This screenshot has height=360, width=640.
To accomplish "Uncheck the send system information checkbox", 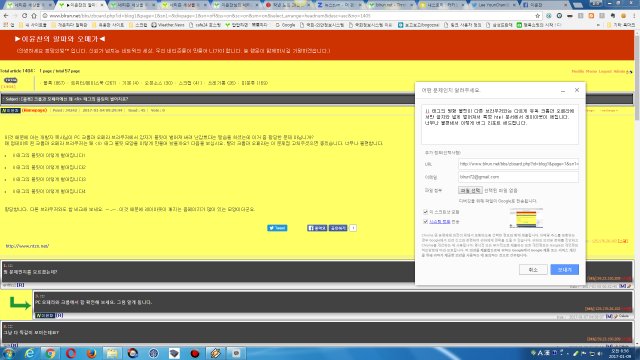I will tap(425, 222).
